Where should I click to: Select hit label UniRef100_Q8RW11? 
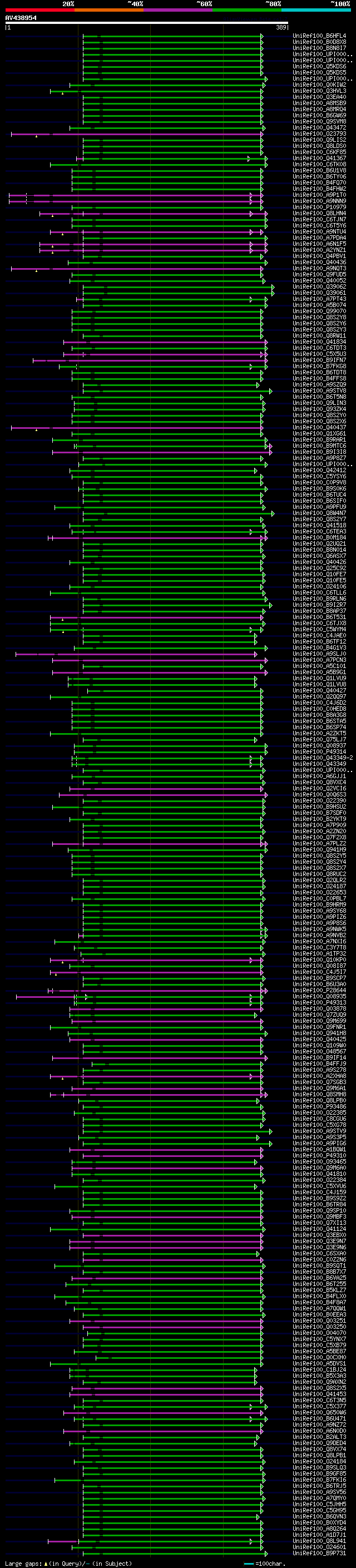(x=319, y=336)
